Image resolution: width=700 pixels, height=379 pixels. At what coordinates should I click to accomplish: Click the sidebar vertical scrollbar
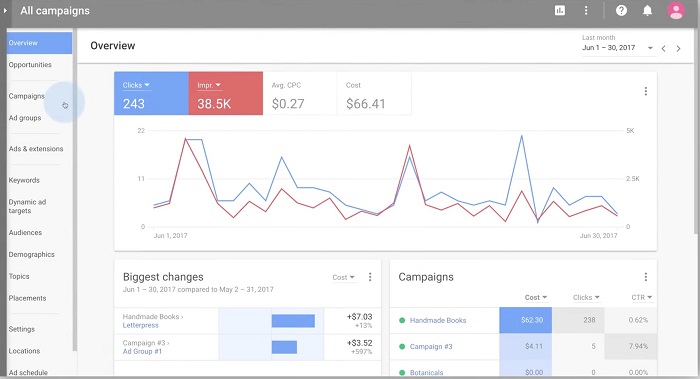[75, 190]
